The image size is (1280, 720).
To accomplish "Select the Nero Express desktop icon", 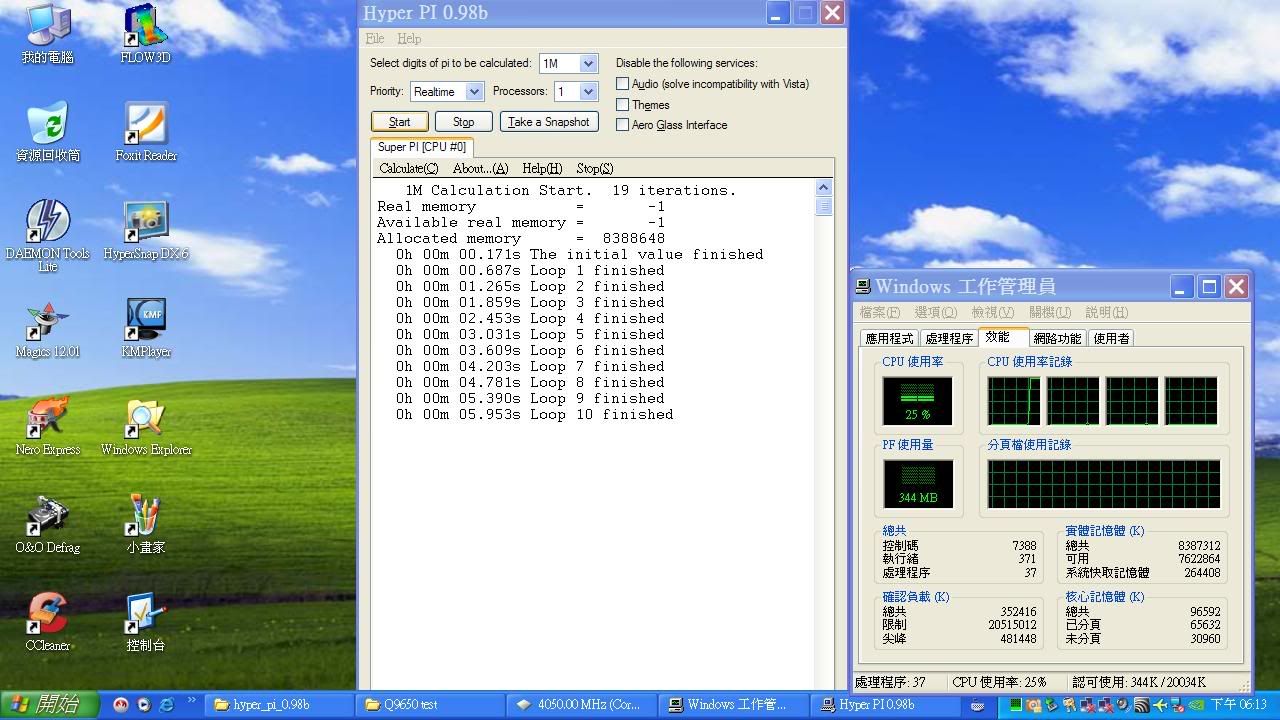I will tap(48, 425).
